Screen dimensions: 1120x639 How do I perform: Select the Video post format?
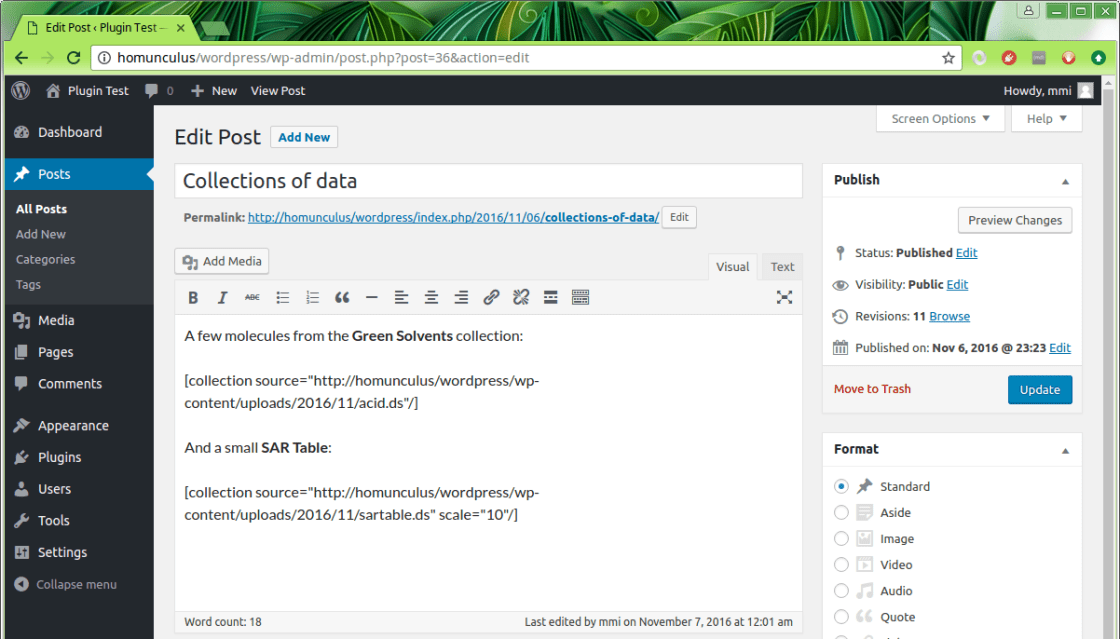[841, 565]
